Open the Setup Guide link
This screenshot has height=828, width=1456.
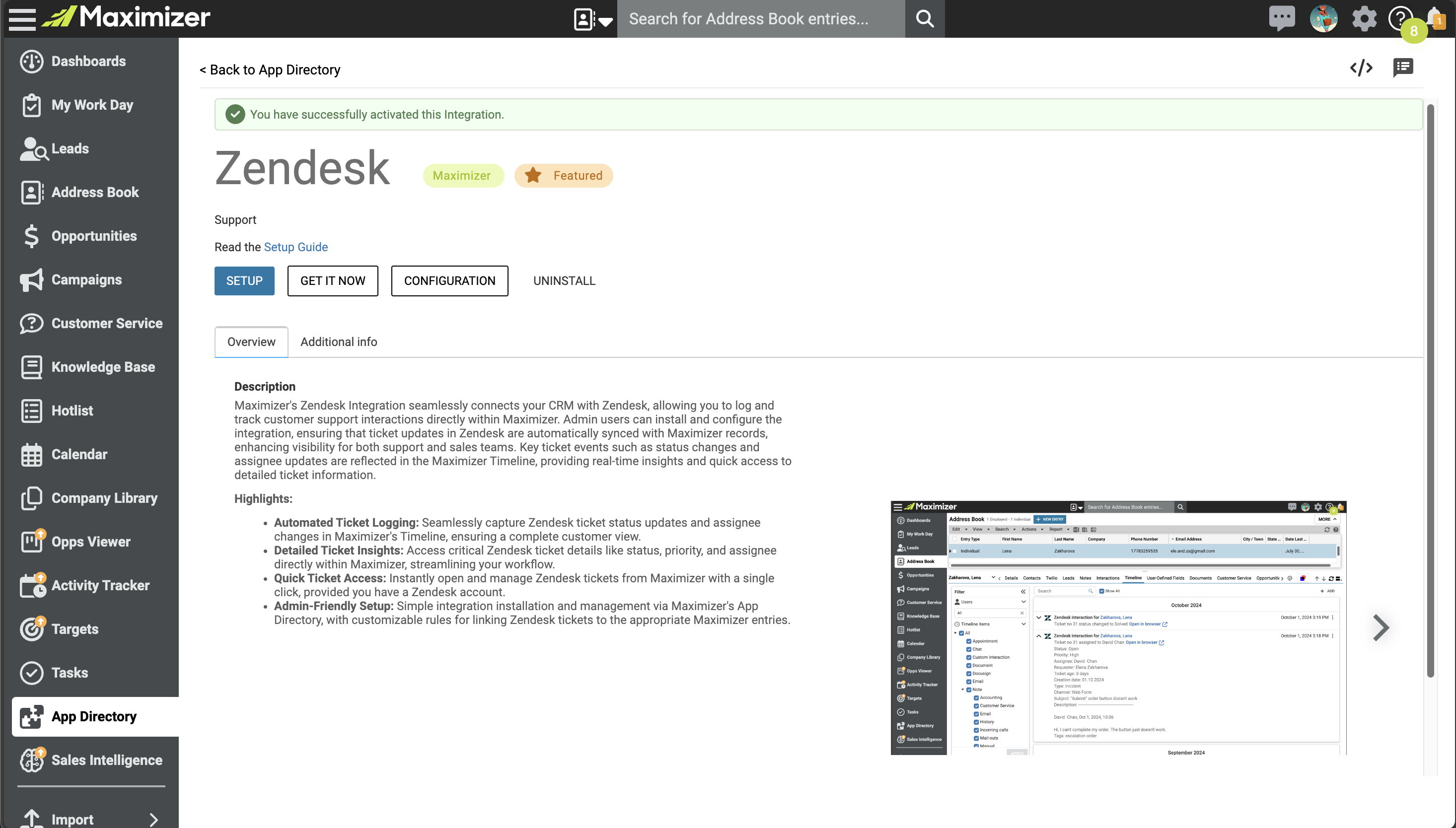pyautogui.click(x=296, y=247)
